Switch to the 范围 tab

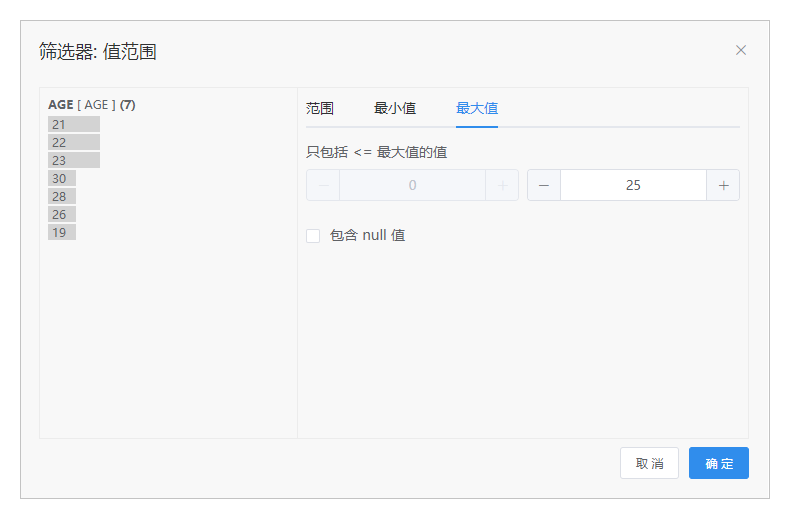tap(319, 108)
